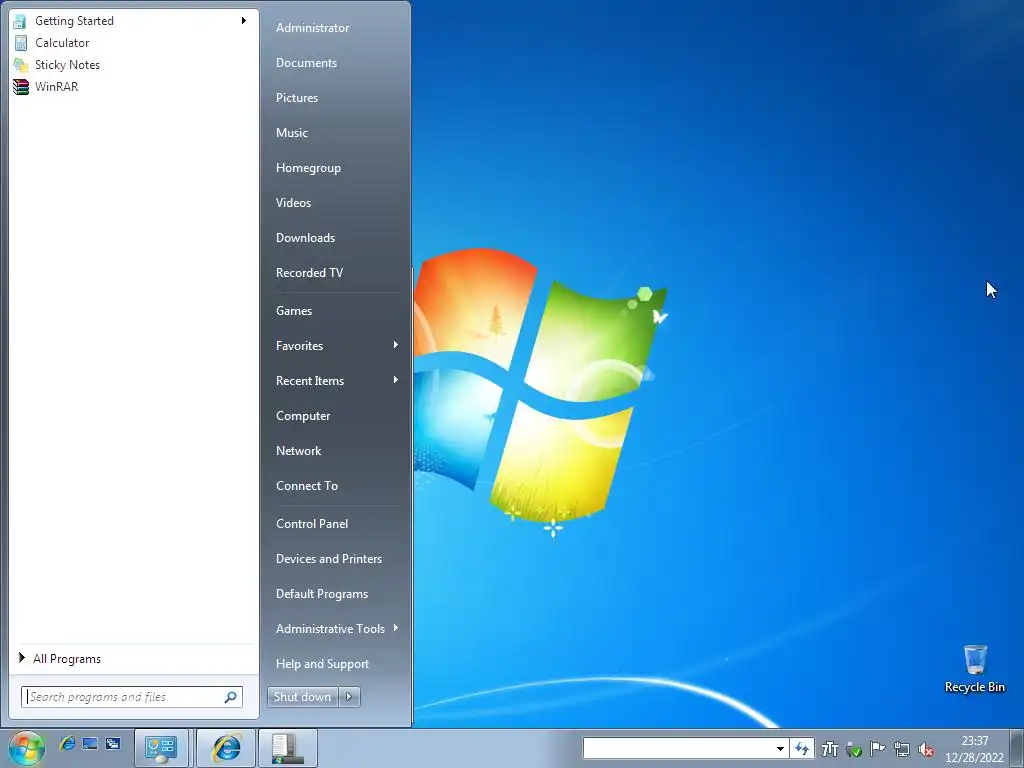
Task: Click the muted volume speaker icon
Action: pos(925,748)
